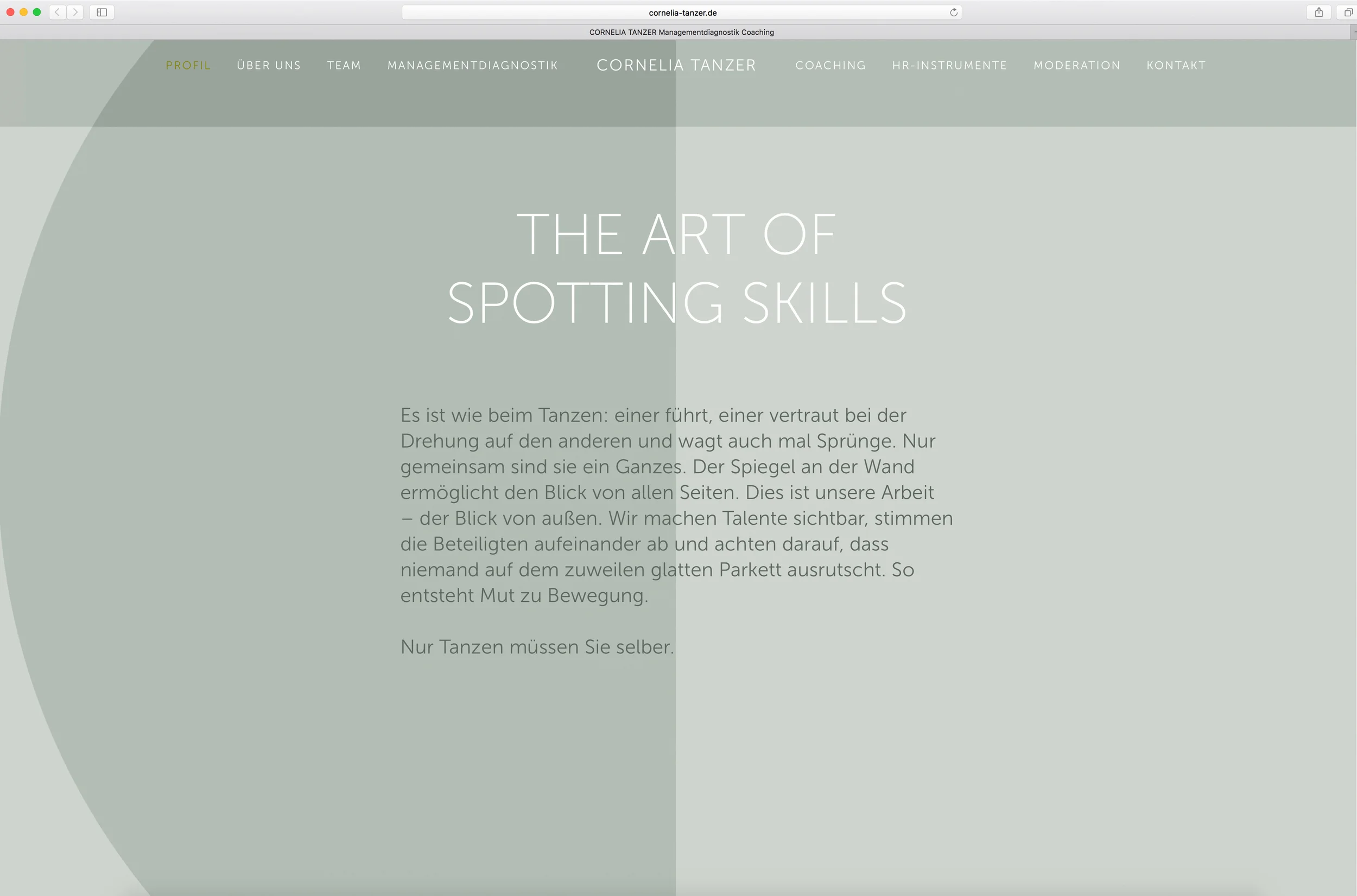
Task: Select the CORNELIA TANZER Managementdiagnostik Coaching tab
Action: [681, 32]
